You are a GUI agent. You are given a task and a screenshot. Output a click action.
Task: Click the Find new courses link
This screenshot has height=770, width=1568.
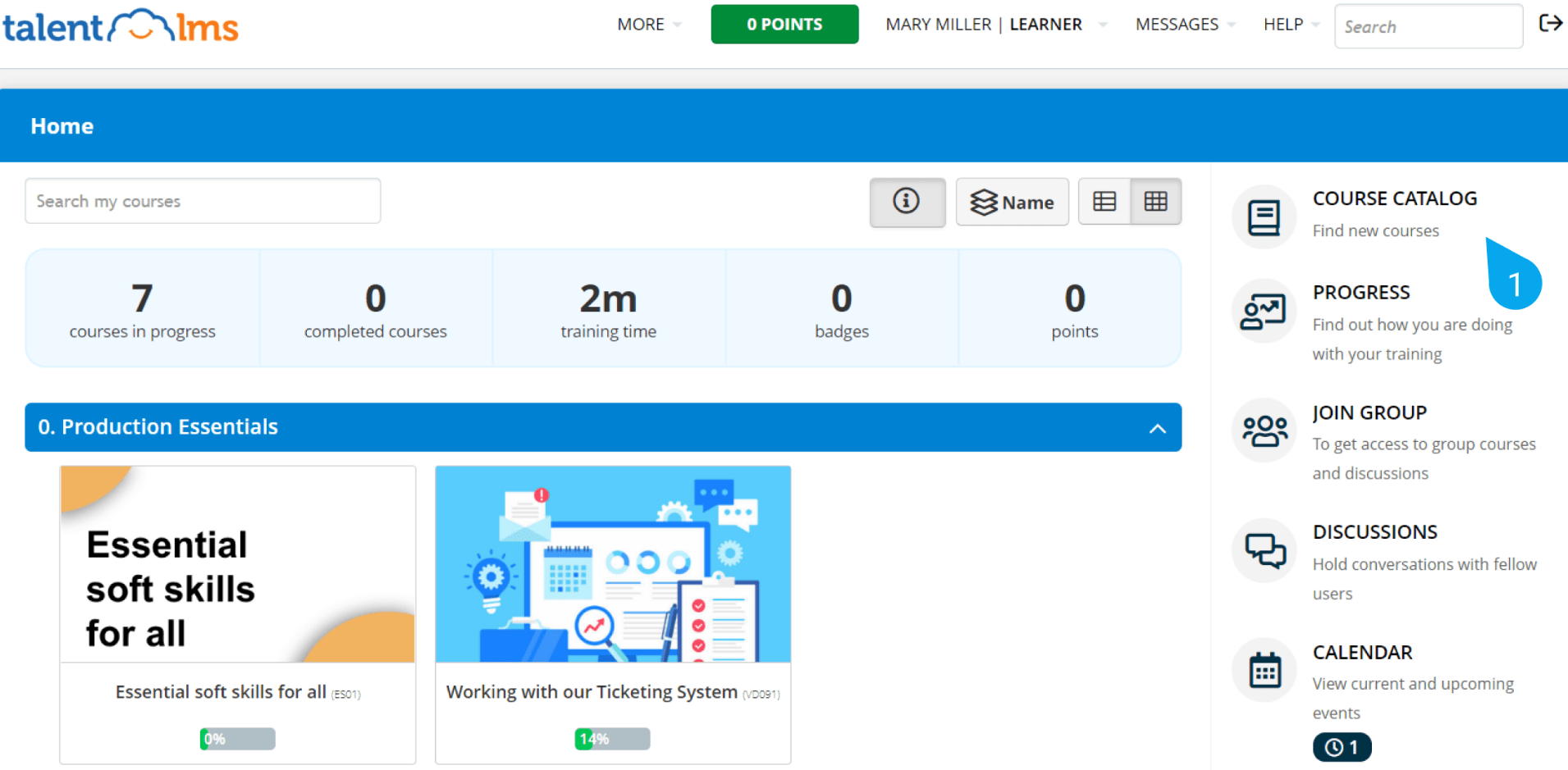(1375, 230)
